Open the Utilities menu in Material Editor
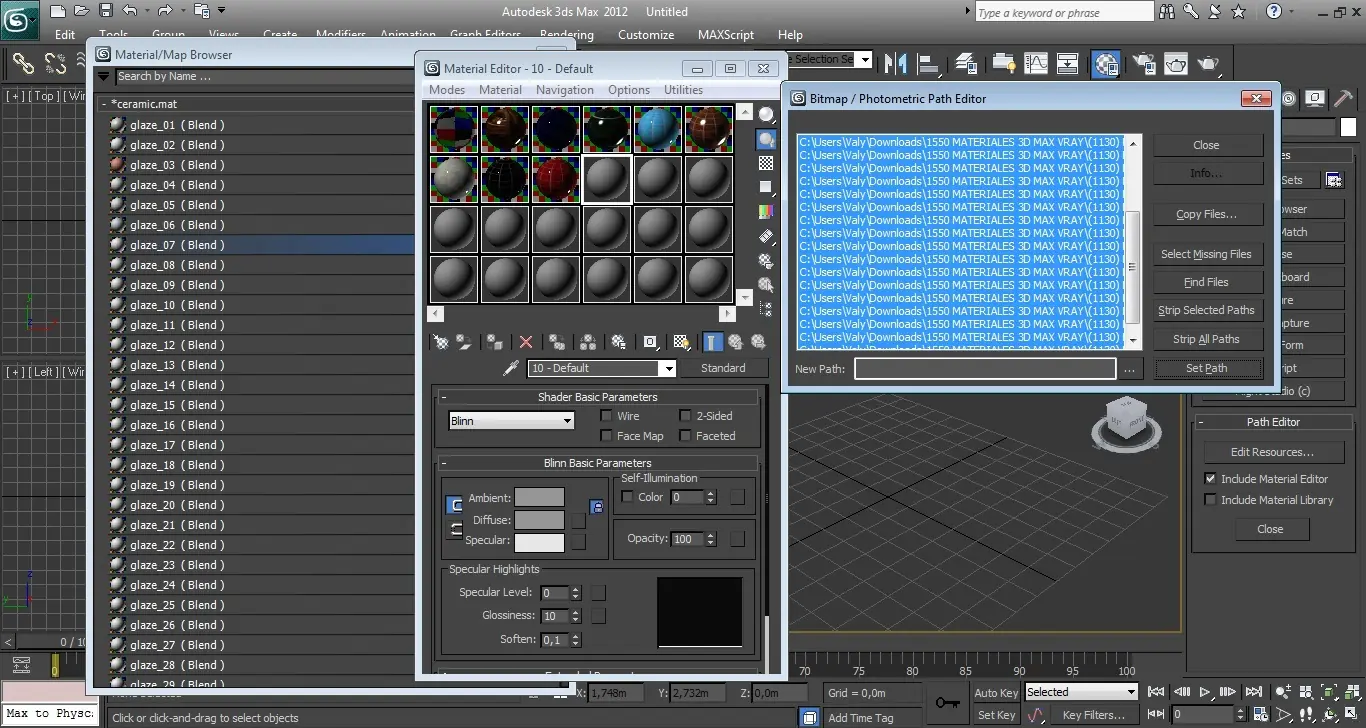1366x728 pixels. point(684,90)
